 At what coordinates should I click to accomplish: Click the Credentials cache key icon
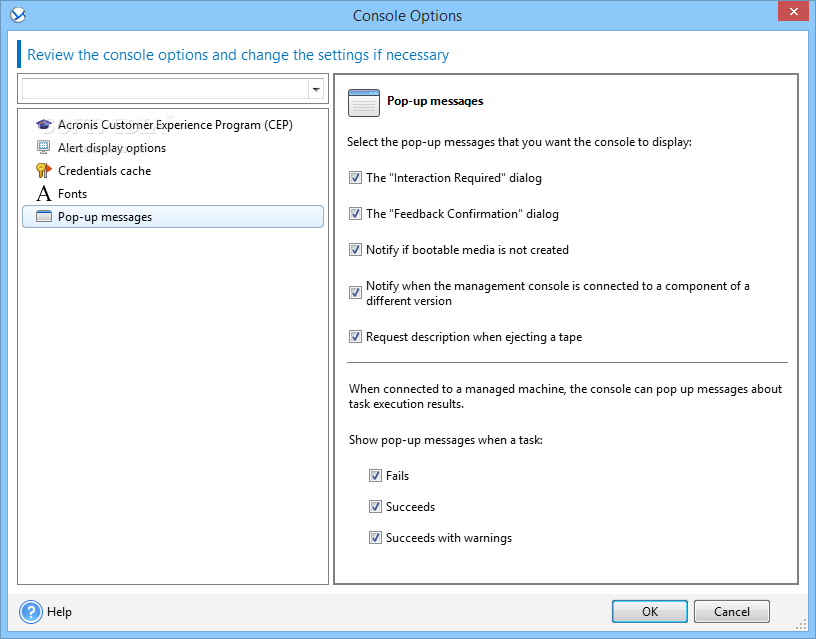[43, 171]
